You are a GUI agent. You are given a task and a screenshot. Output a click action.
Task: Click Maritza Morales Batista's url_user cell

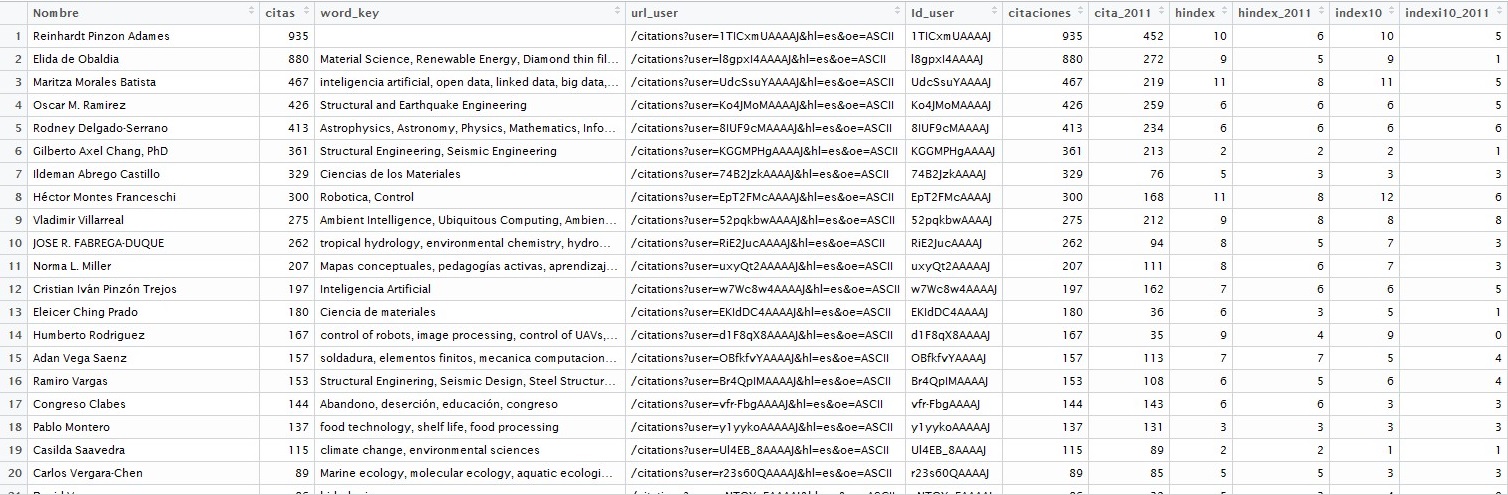763,82
